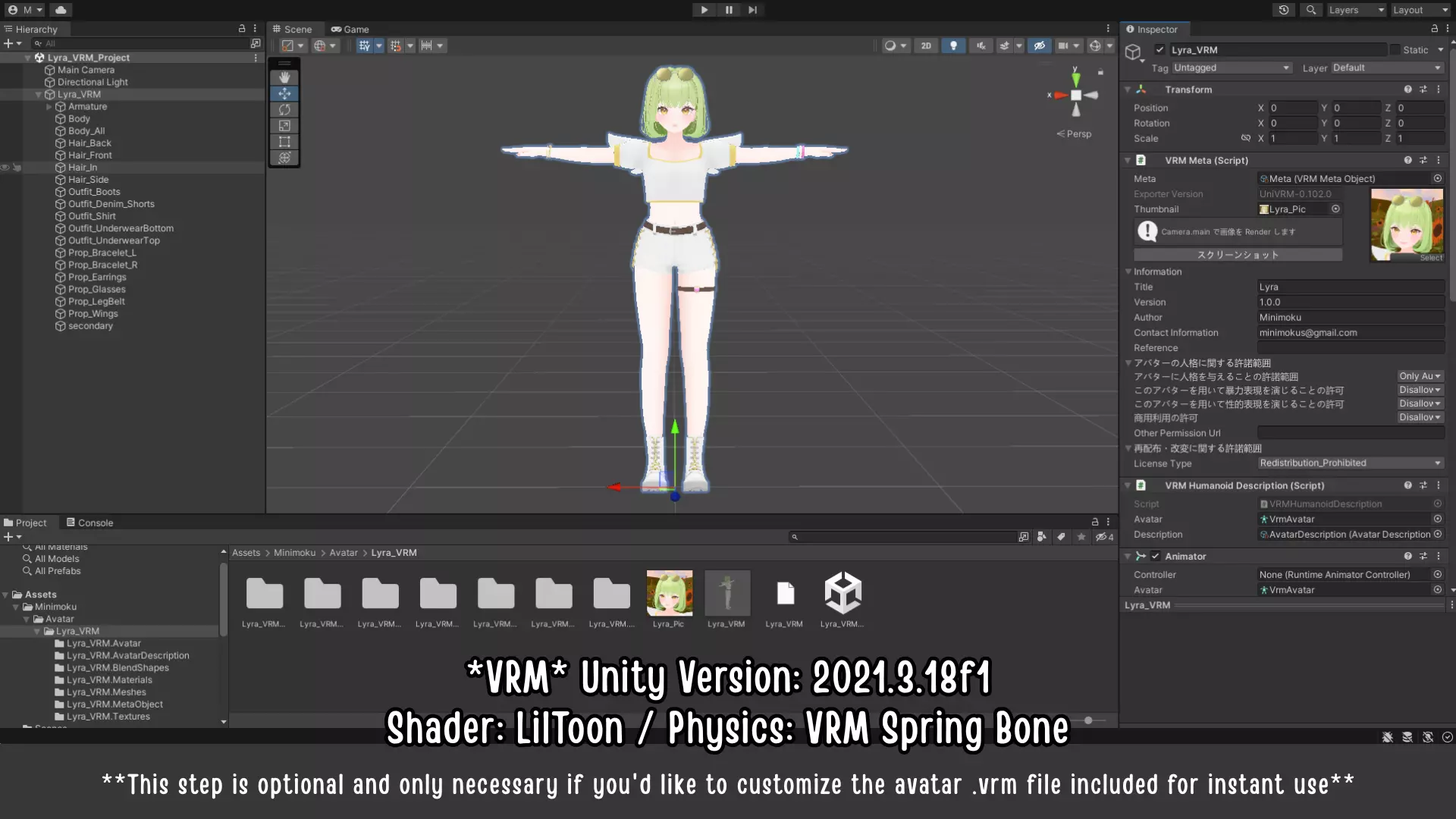The image size is (1456, 819).
Task: Toggle scene effects (skybox, fog)
Action: [x=1005, y=45]
